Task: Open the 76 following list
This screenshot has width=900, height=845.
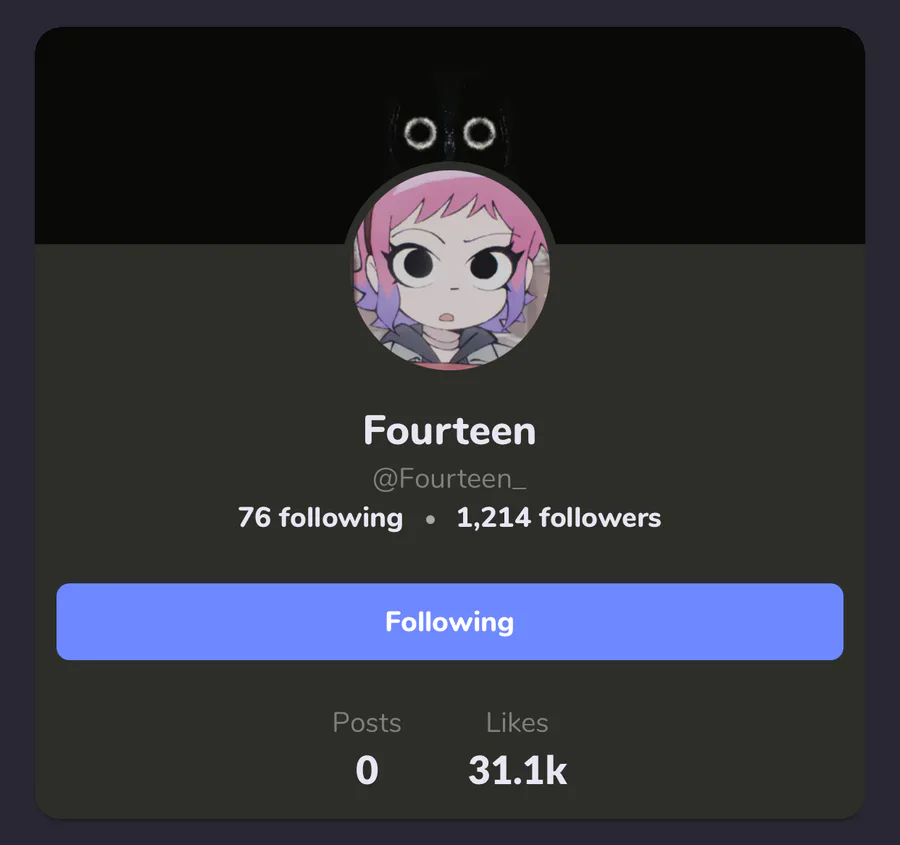Action: (320, 518)
